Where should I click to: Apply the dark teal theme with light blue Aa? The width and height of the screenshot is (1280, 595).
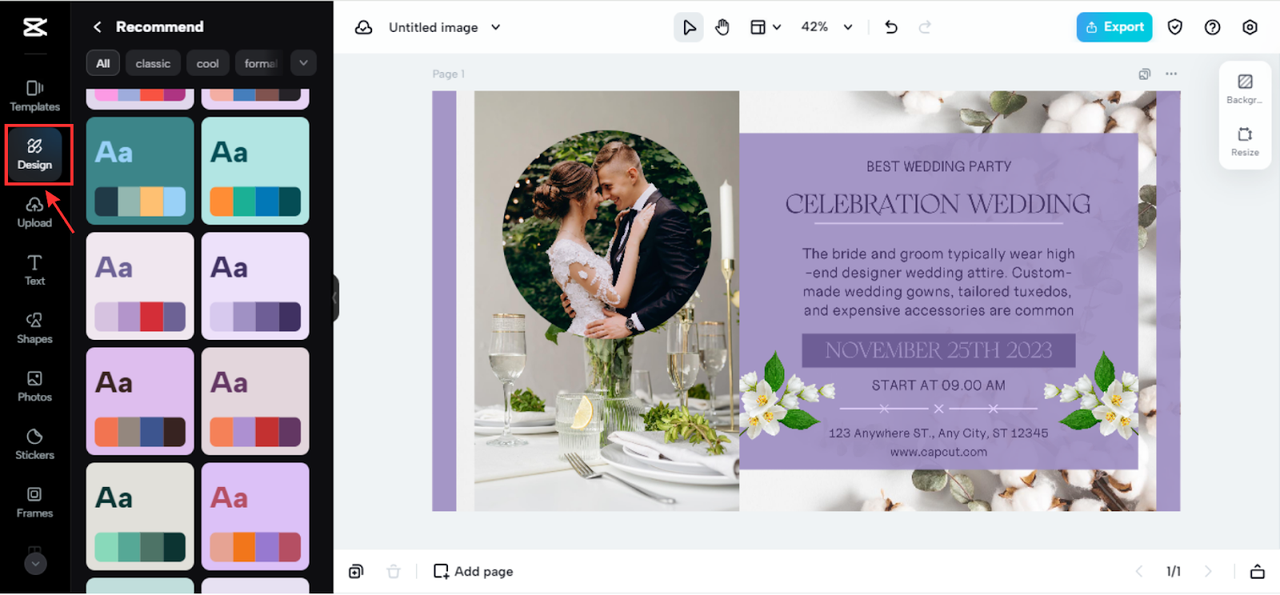pyautogui.click(x=140, y=171)
